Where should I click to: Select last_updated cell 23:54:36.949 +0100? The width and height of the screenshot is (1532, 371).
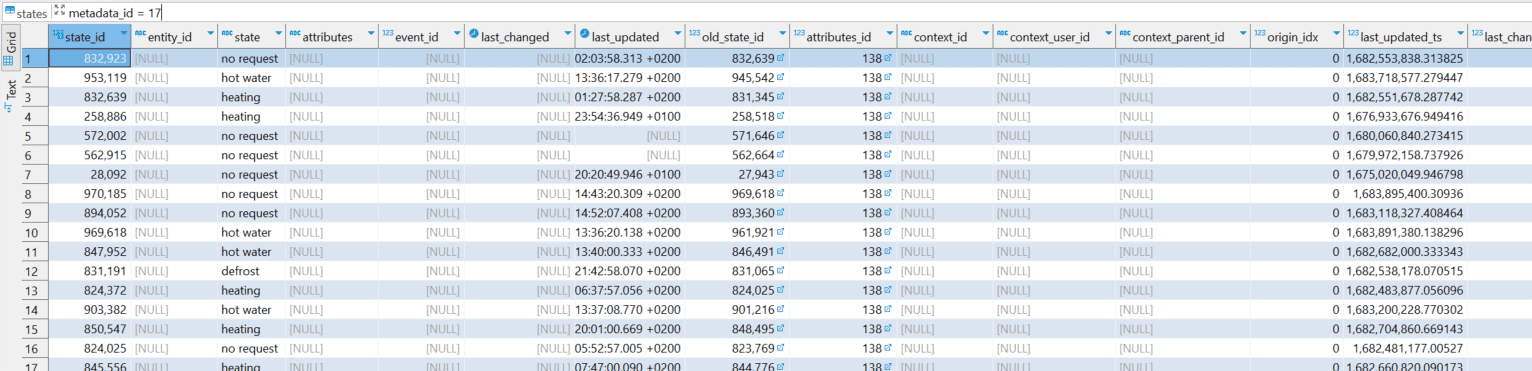click(x=630, y=117)
